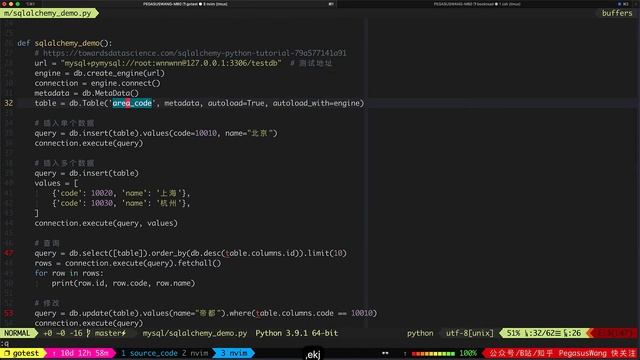Click red line number 47 in gutter

click(x=9, y=253)
